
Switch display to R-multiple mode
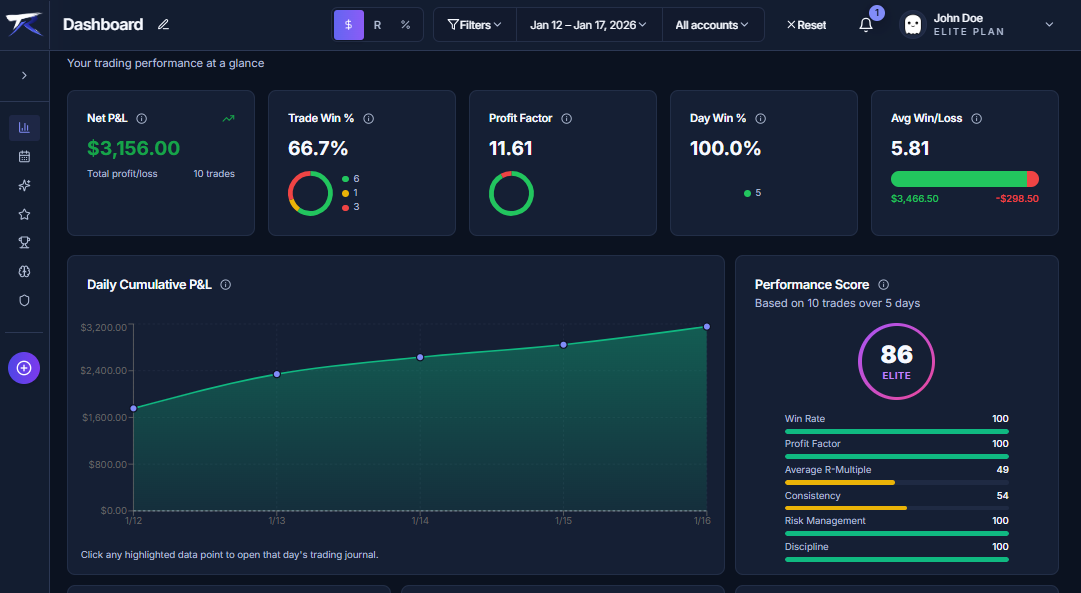click(x=377, y=25)
